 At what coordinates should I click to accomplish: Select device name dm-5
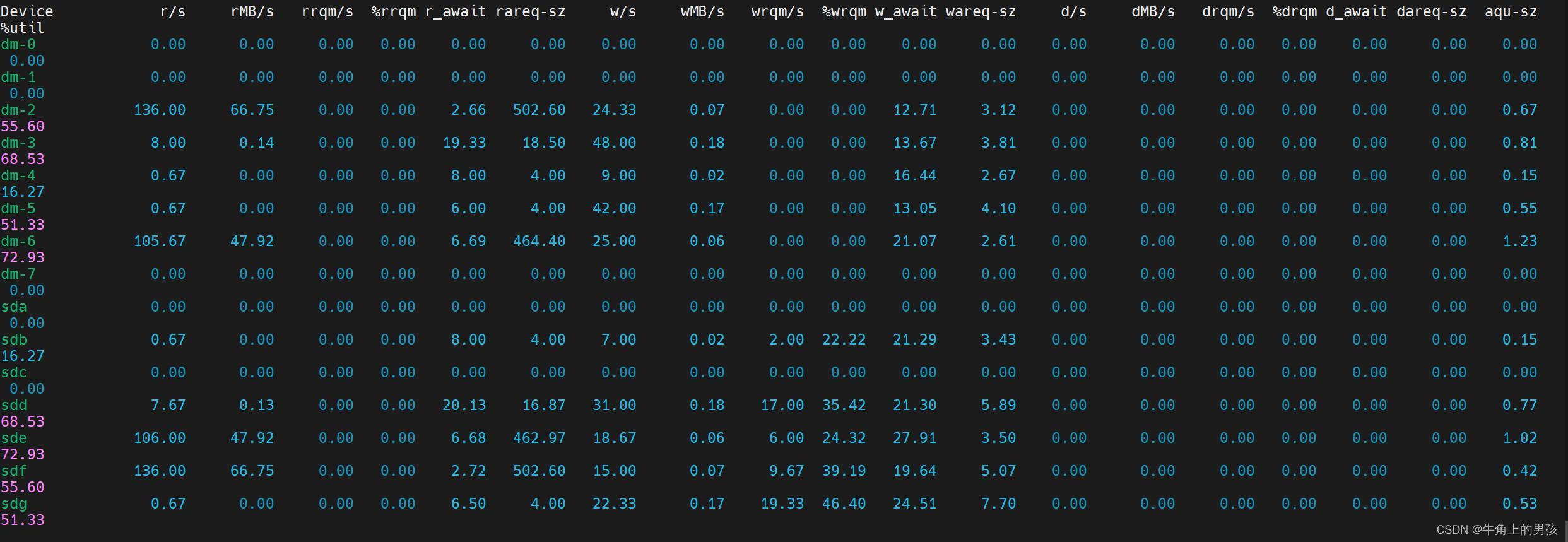tap(18, 208)
